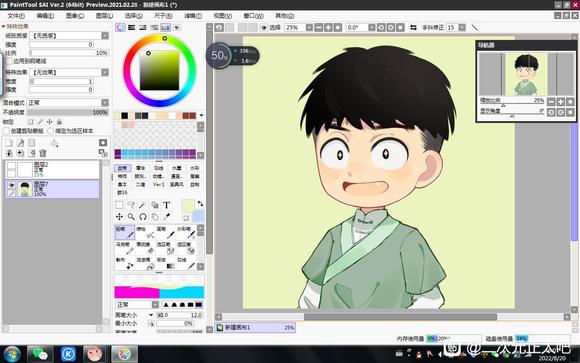Choose the rectangular selection tool
The width and height of the screenshot is (580, 363).
(119, 205)
